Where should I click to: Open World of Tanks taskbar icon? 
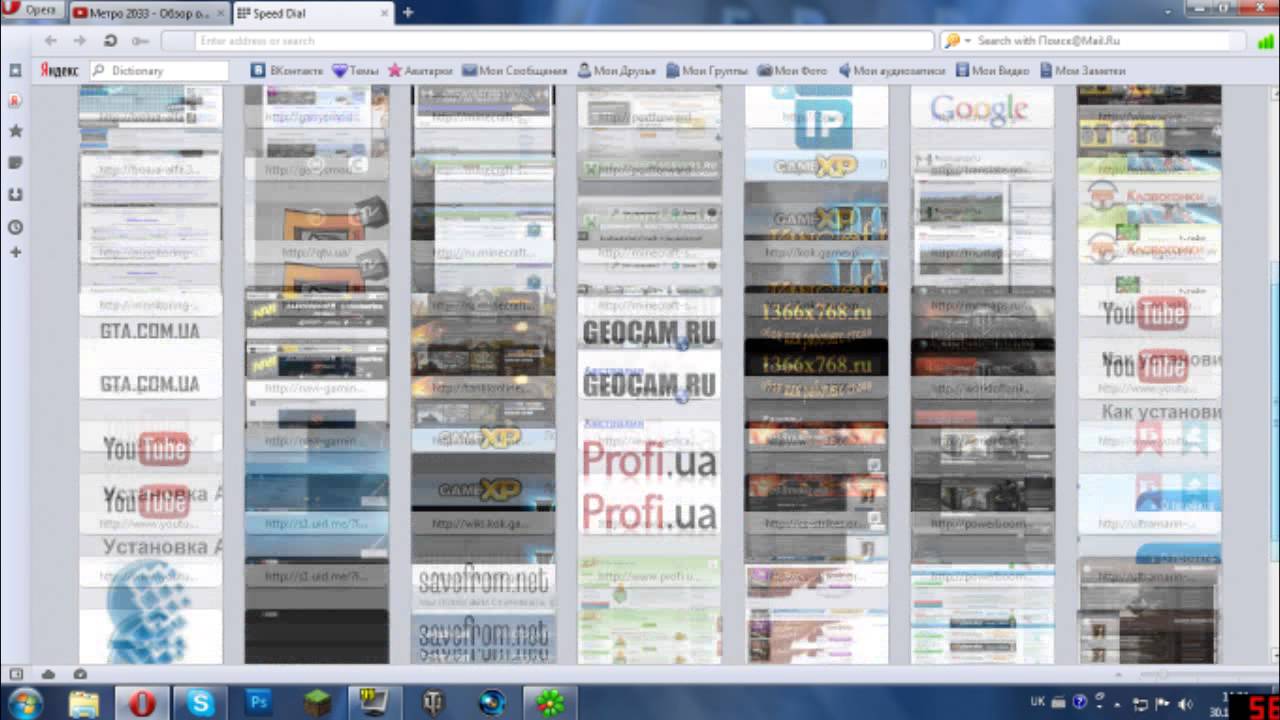433,703
